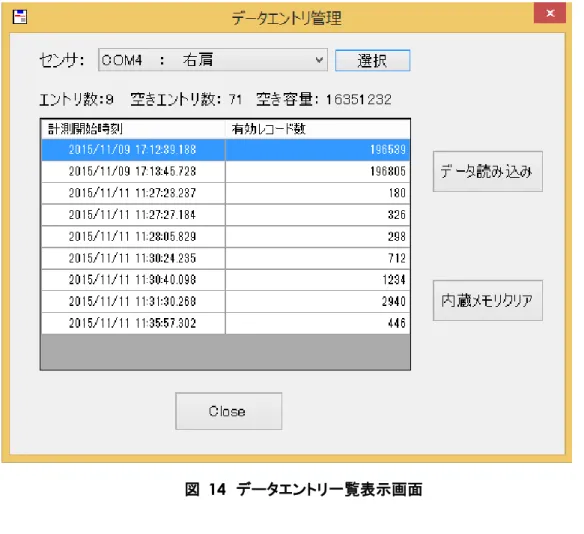
Task: Click the record count cell 298
Action: pos(318,237)
